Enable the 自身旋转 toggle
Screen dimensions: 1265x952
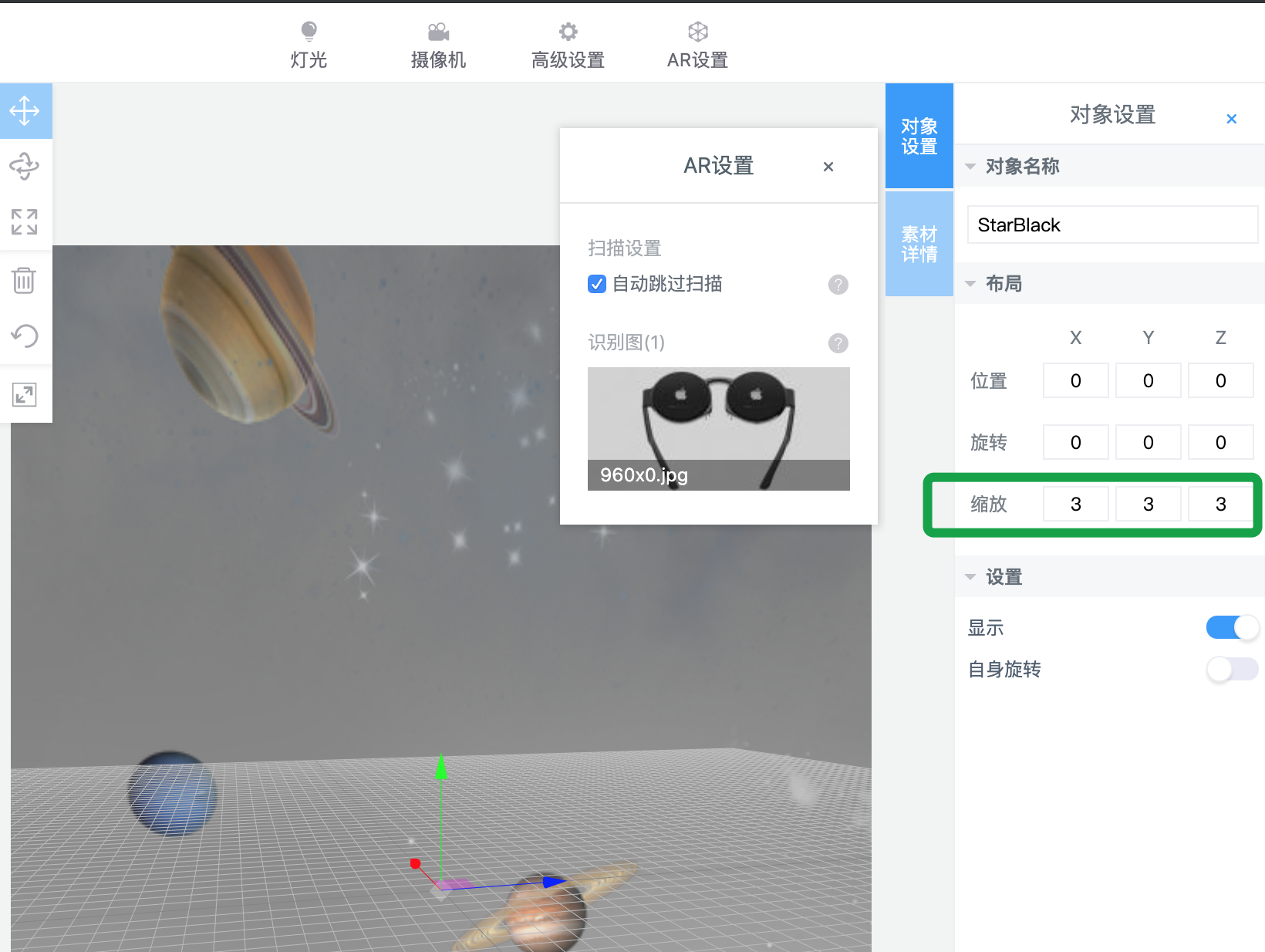click(1232, 669)
